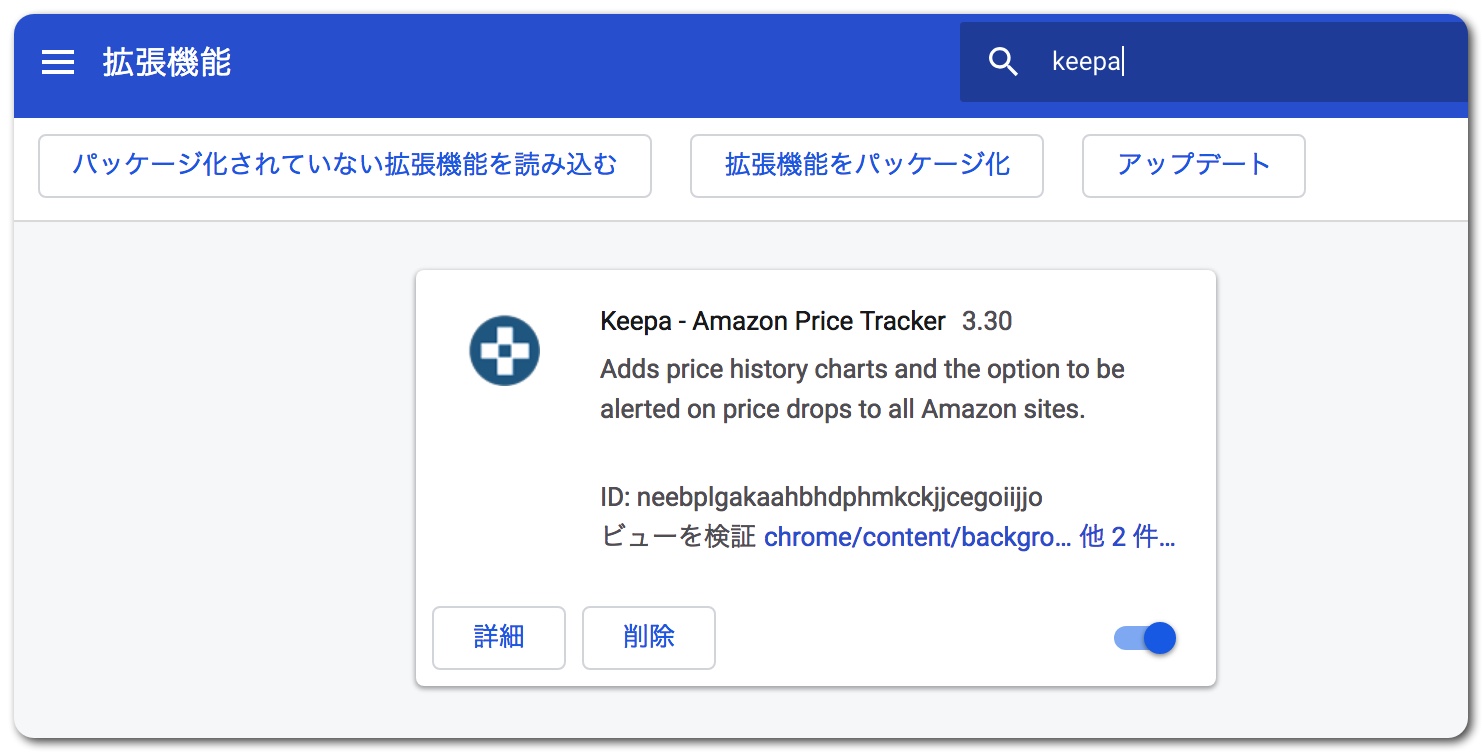Image resolution: width=1482 pixels, height=752 pixels.
Task: Click the 拡張機能をパッケージ化 button
Action: click(866, 165)
